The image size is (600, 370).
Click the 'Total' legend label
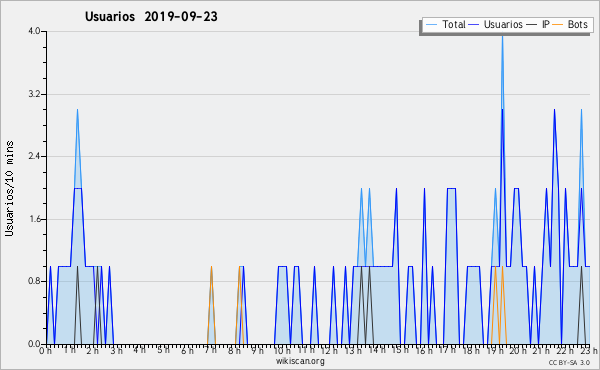coord(454,24)
